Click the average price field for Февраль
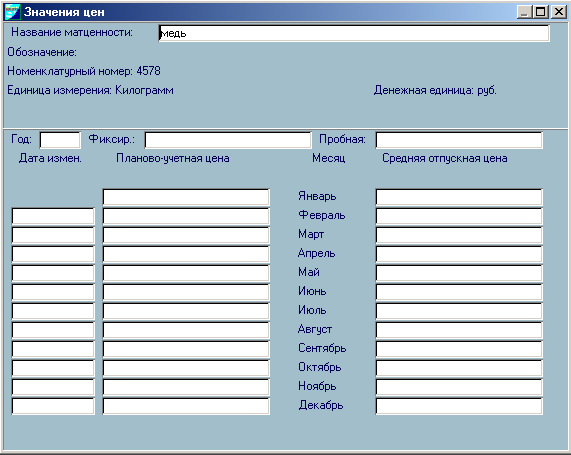Image resolution: width=571 pixels, height=455 pixels. click(x=459, y=216)
